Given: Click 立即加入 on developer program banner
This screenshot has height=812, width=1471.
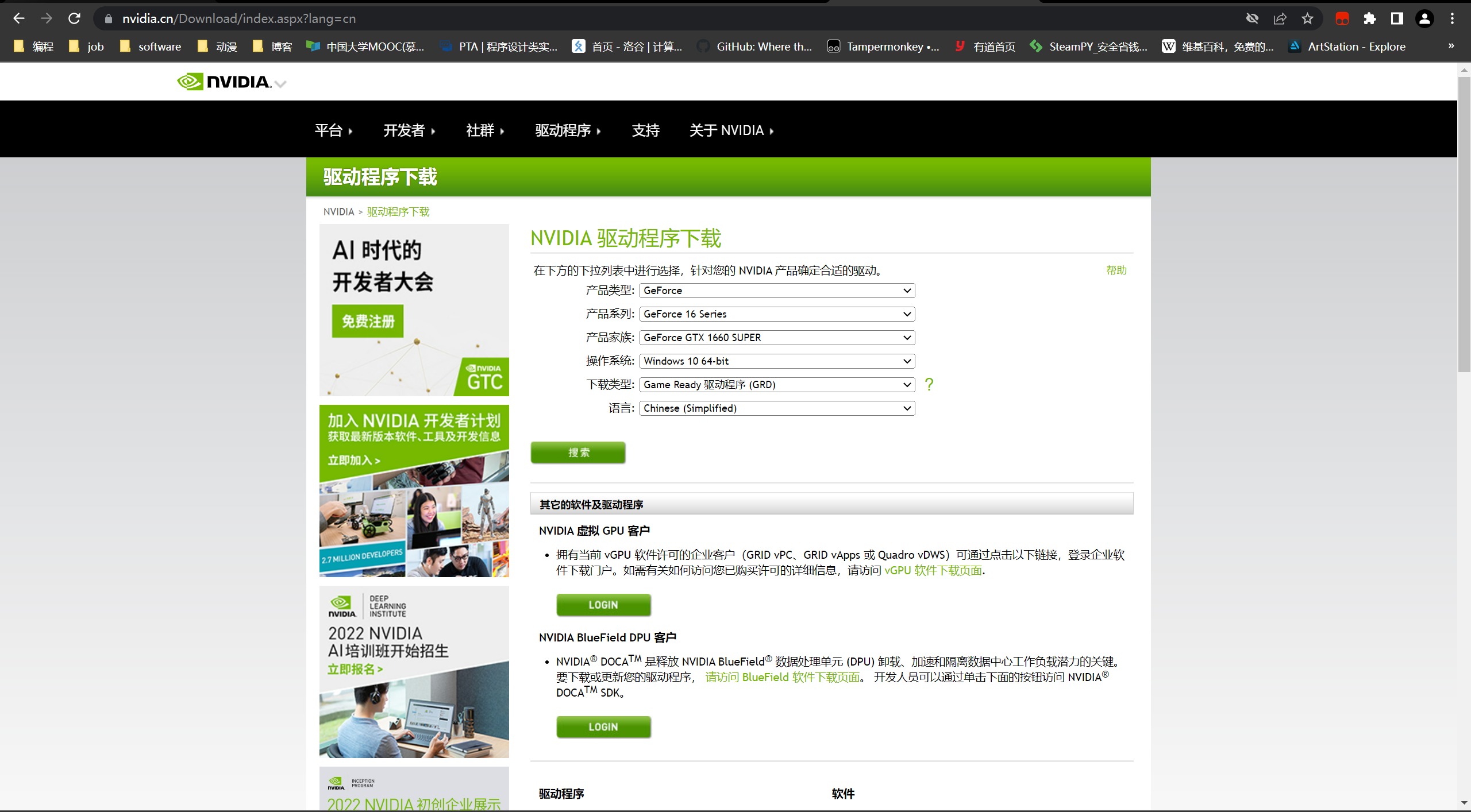Looking at the screenshot, I should pos(354,460).
